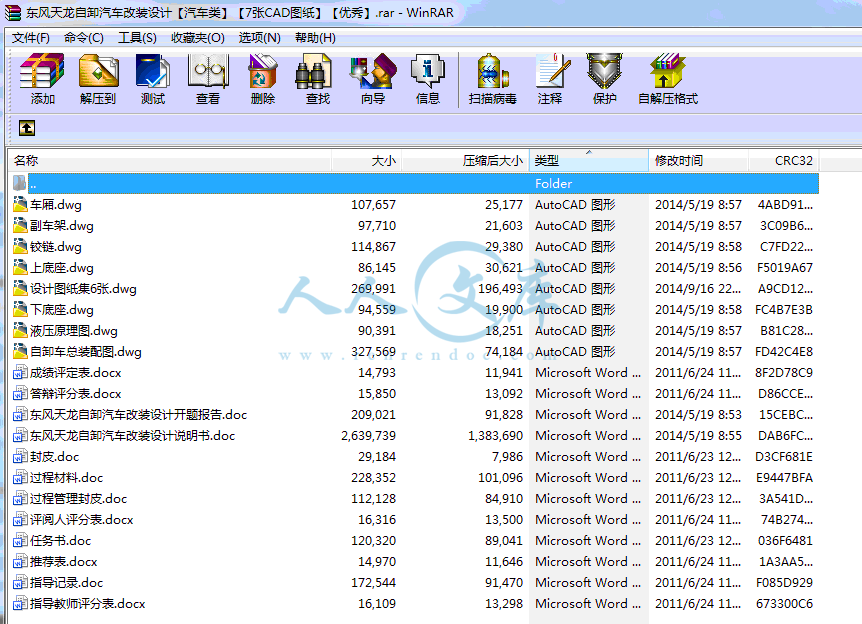Select the file 过程管理封皮.doc

pyautogui.click(x=79, y=499)
